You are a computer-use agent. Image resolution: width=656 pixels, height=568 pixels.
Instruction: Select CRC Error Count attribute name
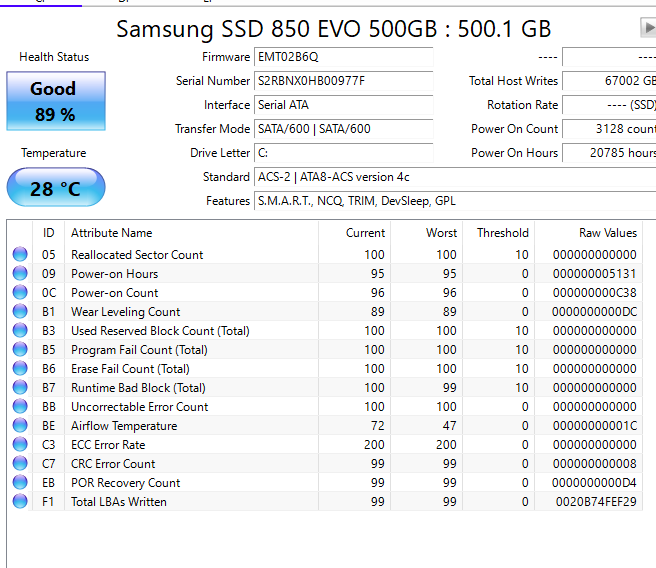113,464
